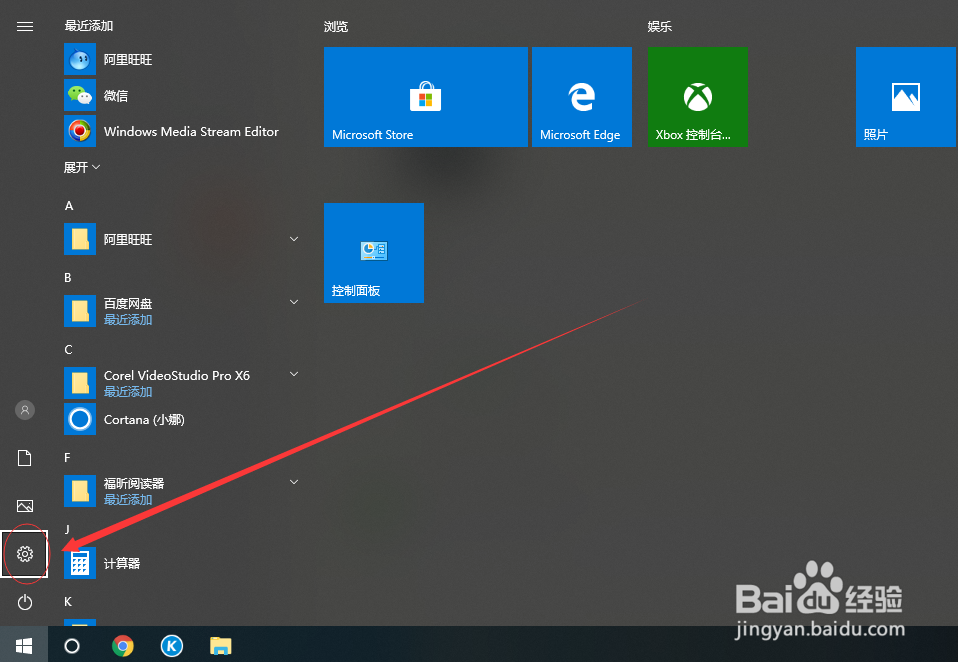Click the 浏览 tile group title
958x662 pixels.
[336, 26]
